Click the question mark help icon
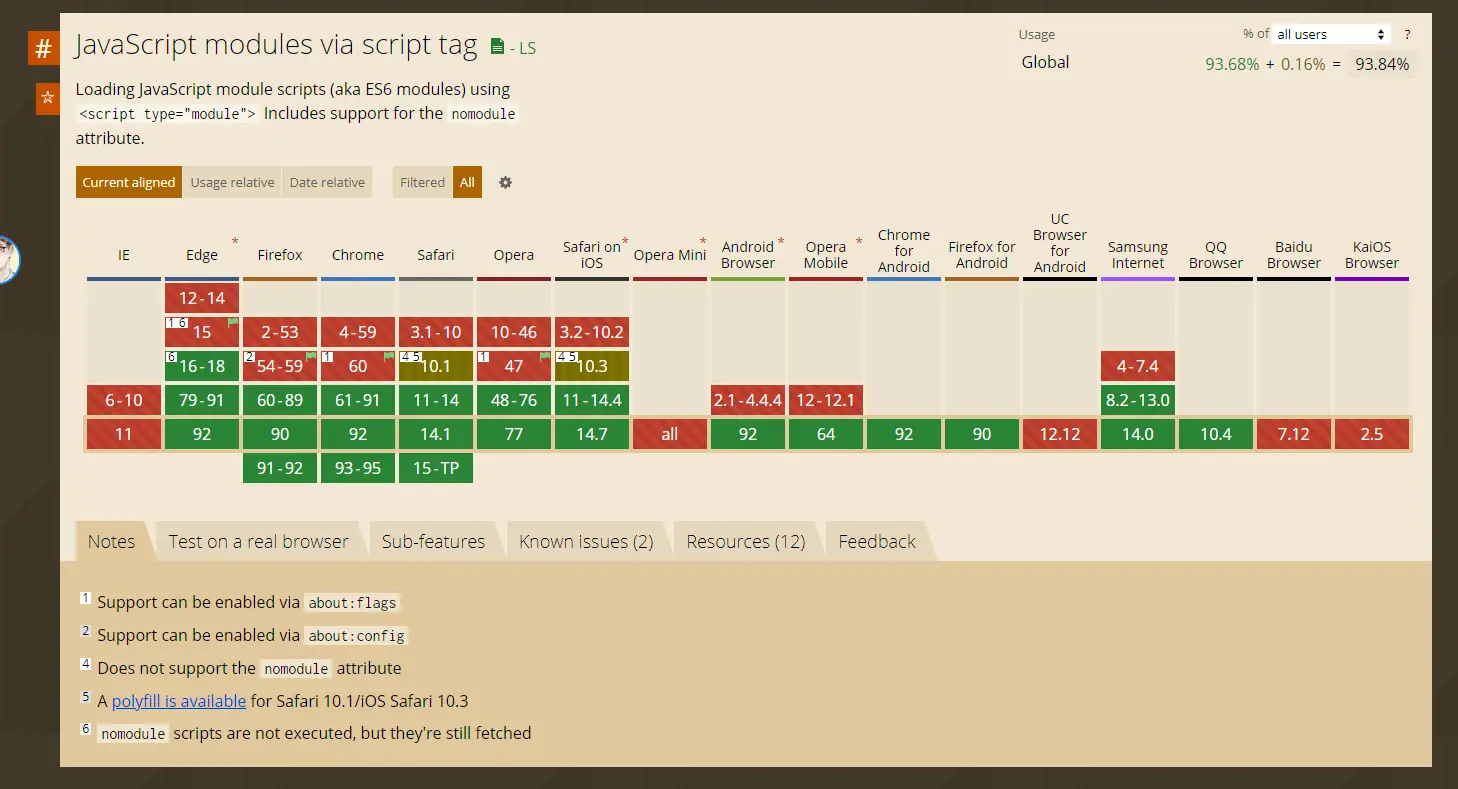 click(1407, 34)
